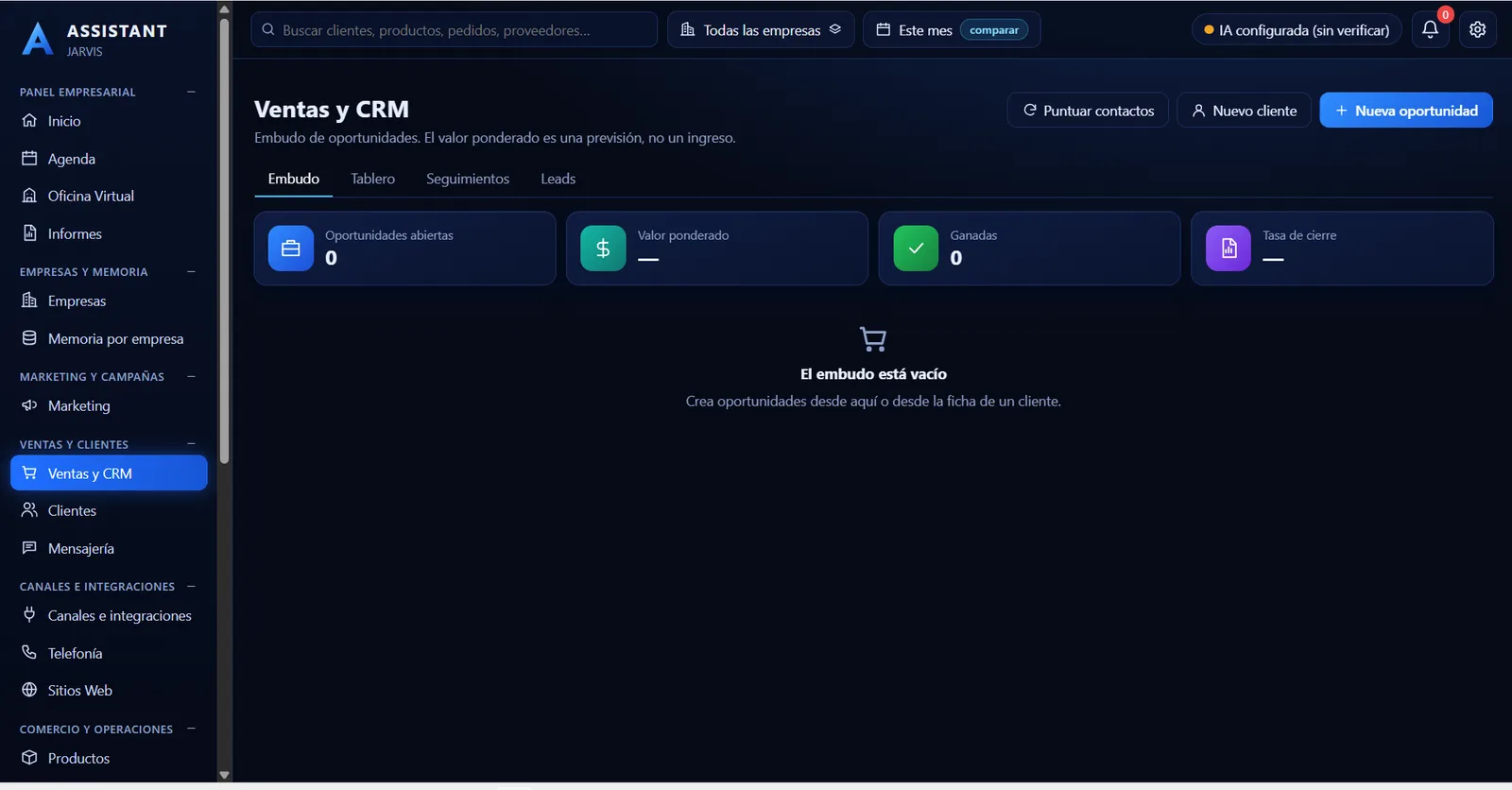Open Productos in the sidebar
The width and height of the screenshot is (1512, 790).
109,758
